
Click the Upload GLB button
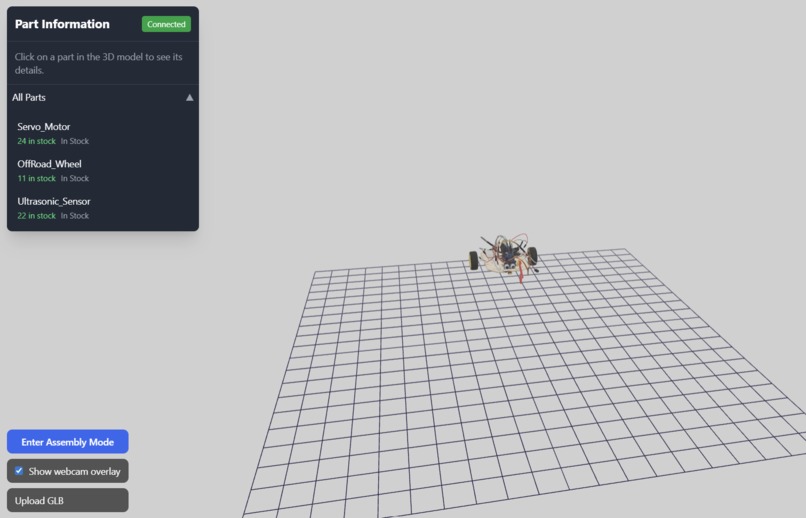point(68,501)
